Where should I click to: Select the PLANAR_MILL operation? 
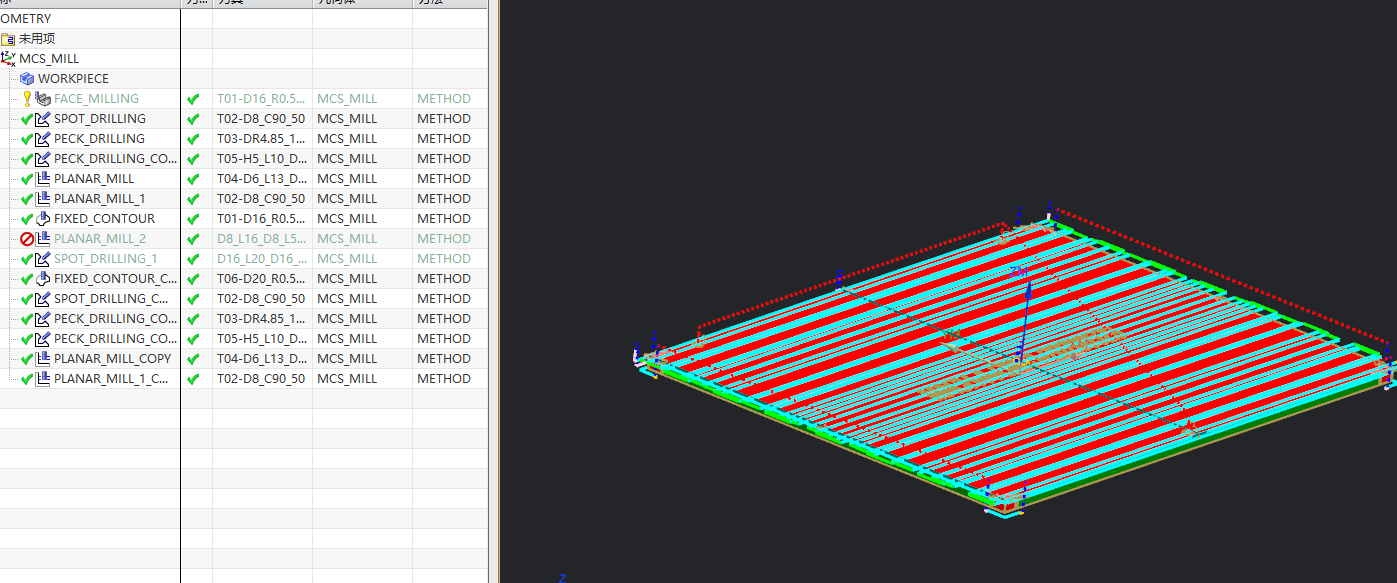(93, 179)
